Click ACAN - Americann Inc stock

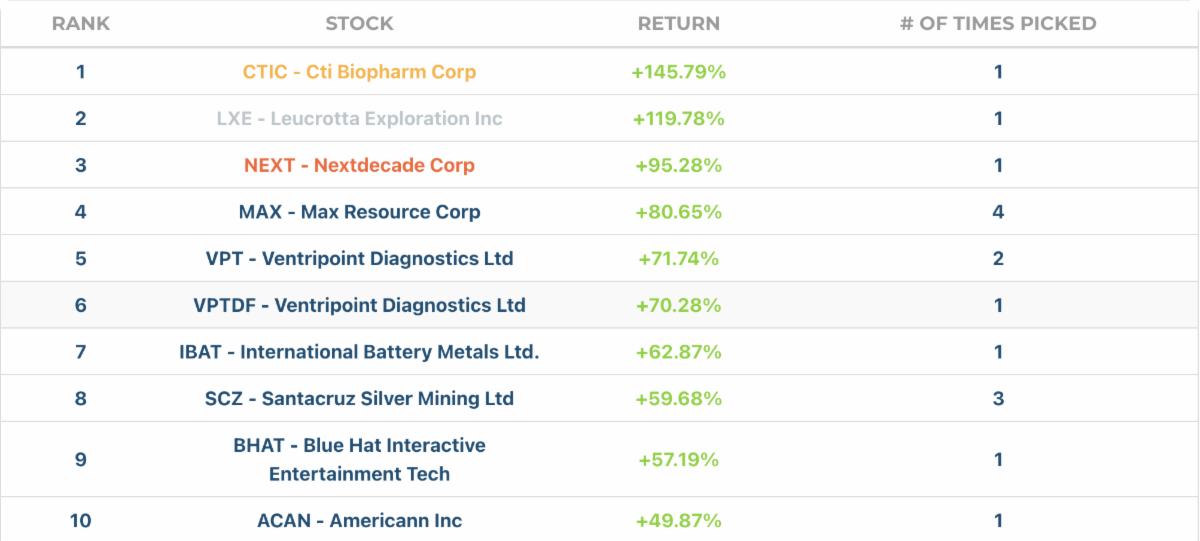(359, 521)
